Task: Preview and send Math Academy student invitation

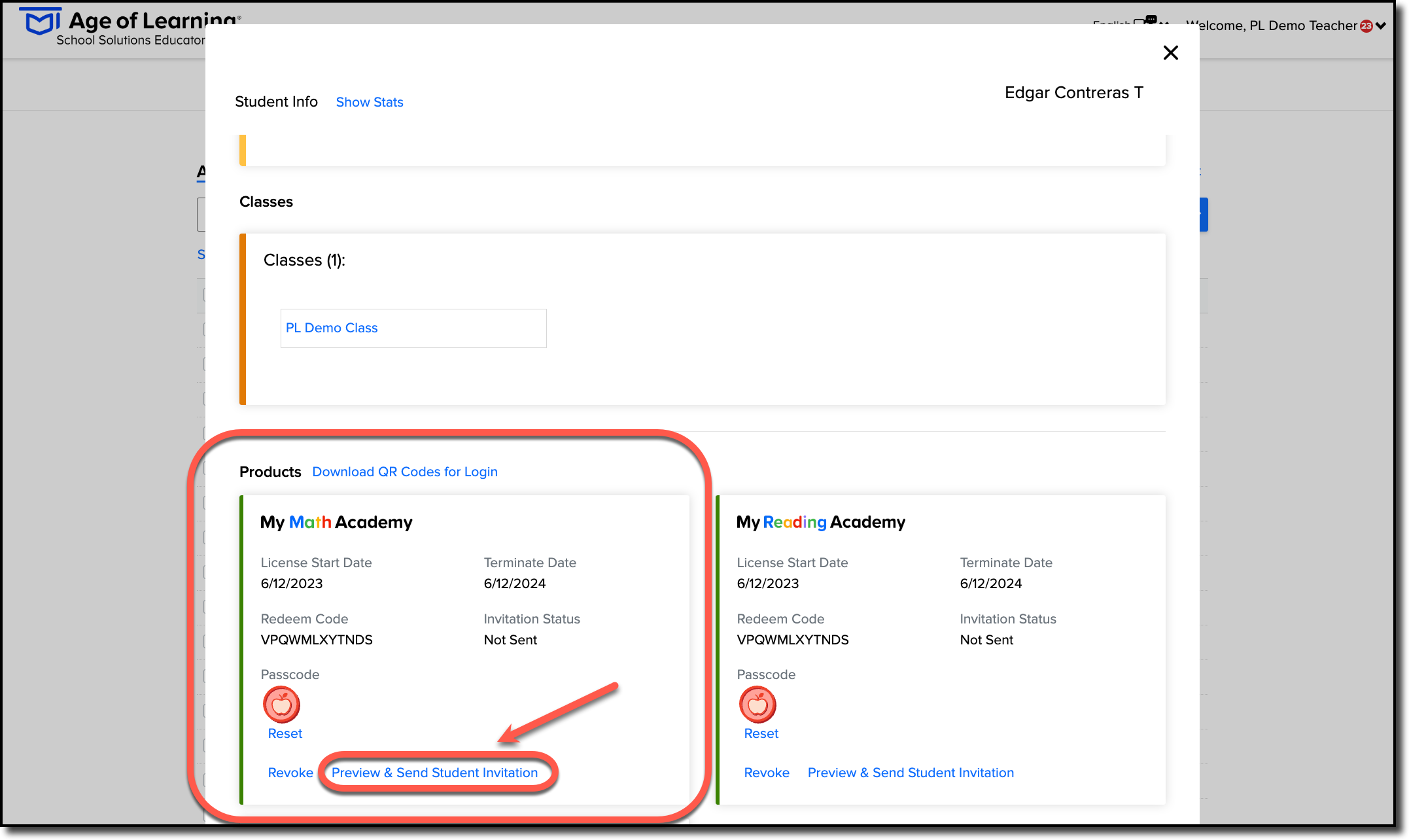Action: [x=435, y=773]
